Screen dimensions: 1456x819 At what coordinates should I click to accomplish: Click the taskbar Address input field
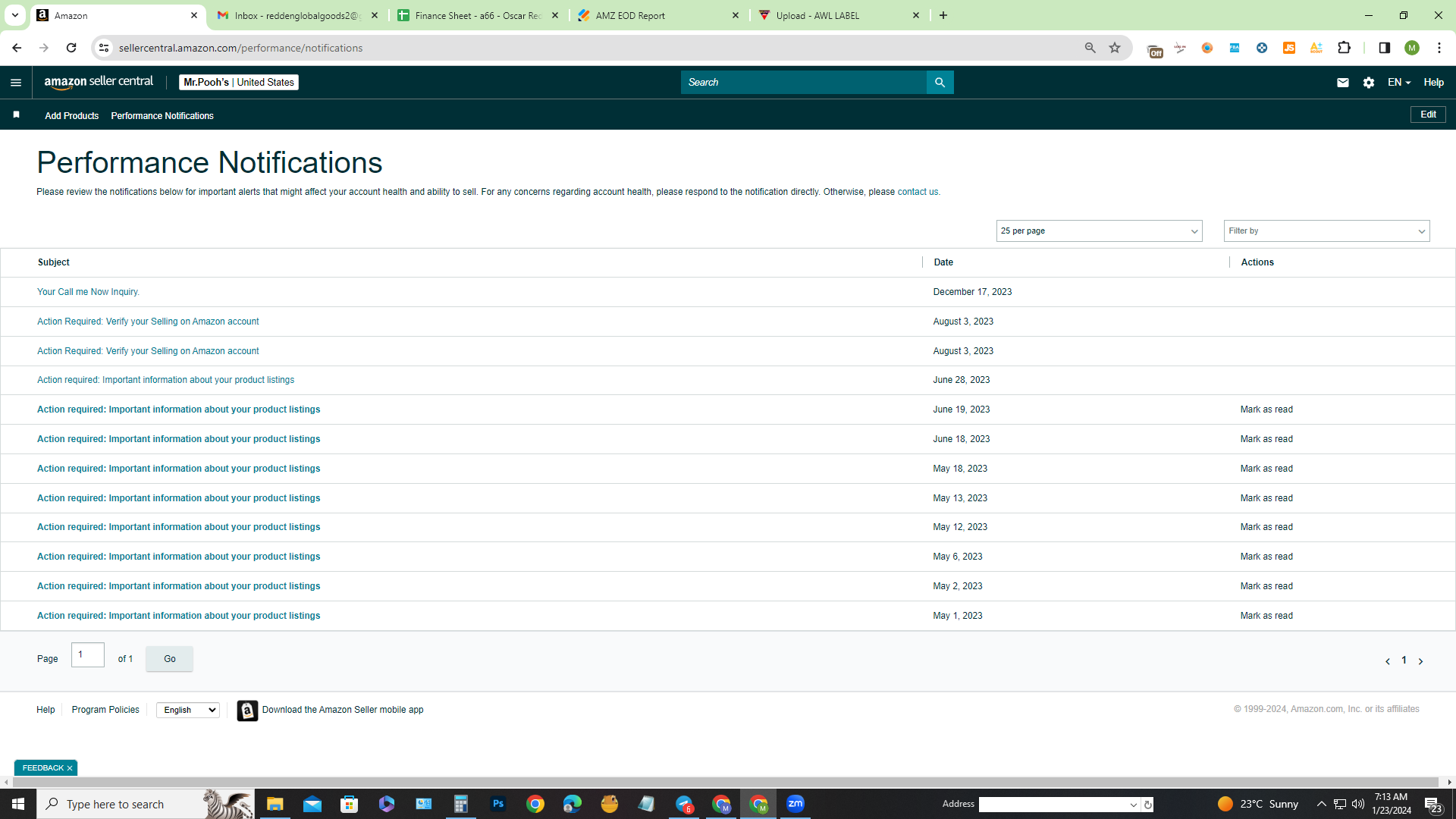[1054, 805]
